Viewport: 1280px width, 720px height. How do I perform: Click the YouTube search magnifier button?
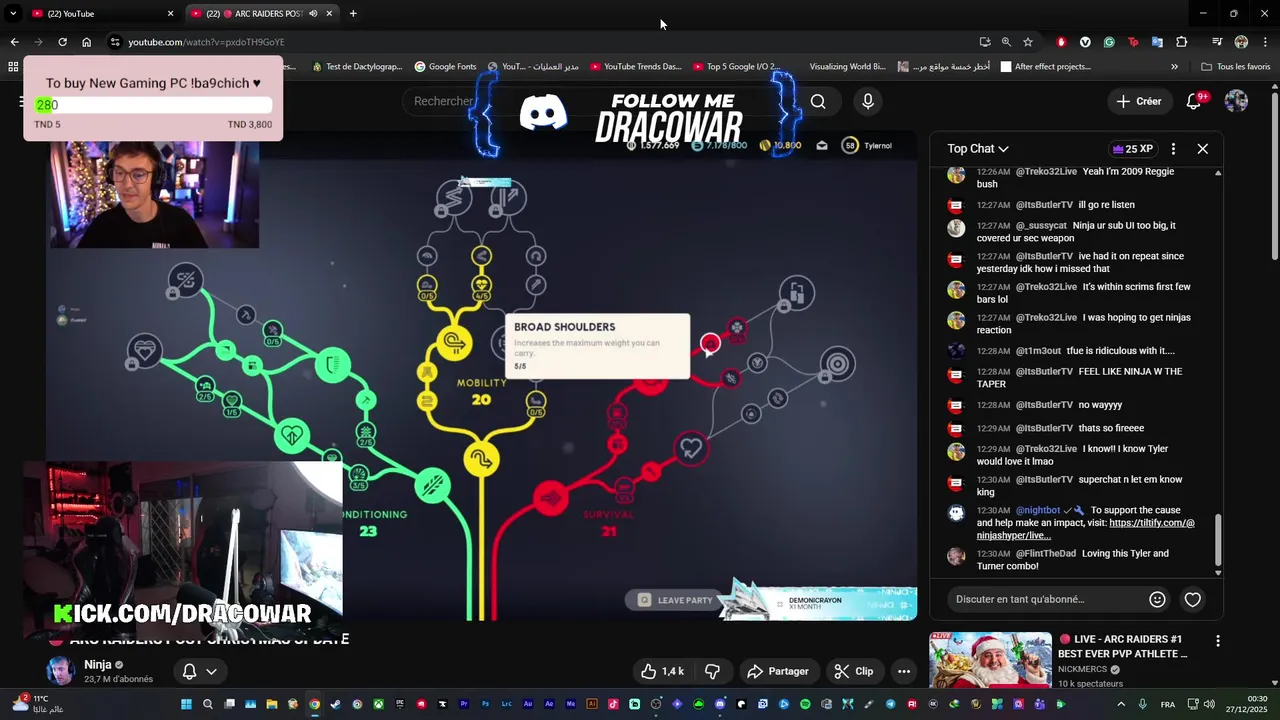(x=818, y=101)
